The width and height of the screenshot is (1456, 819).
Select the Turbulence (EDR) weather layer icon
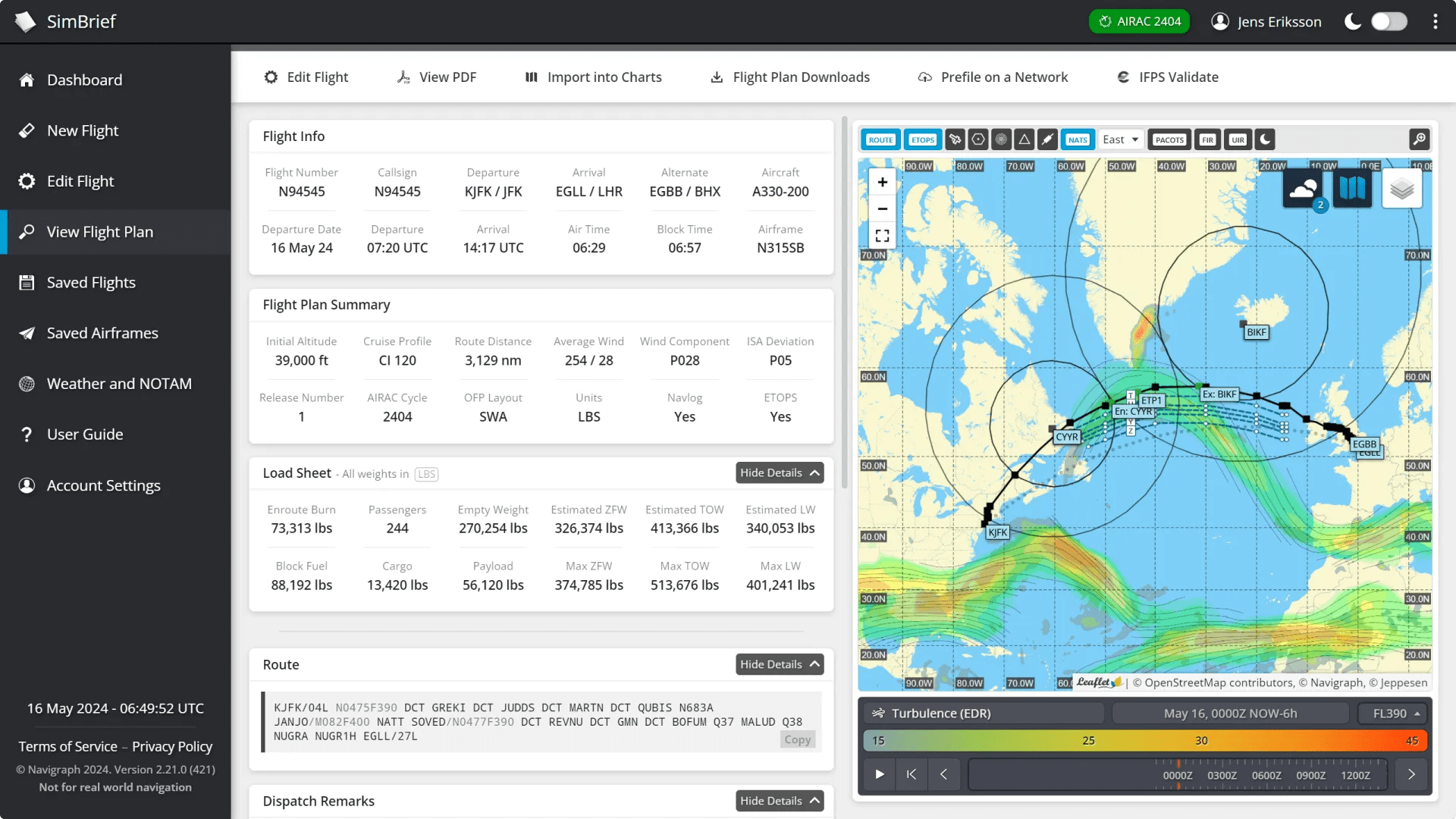[x=878, y=713]
